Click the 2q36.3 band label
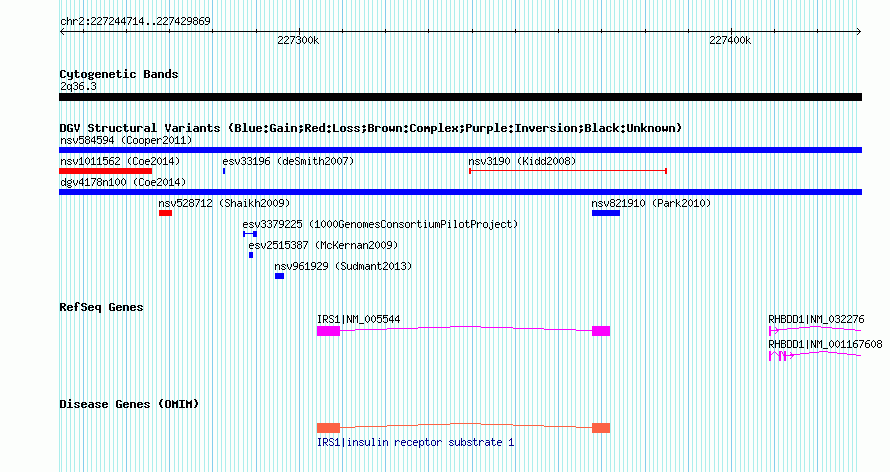The height and width of the screenshot is (472, 890). click(x=78, y=86)
